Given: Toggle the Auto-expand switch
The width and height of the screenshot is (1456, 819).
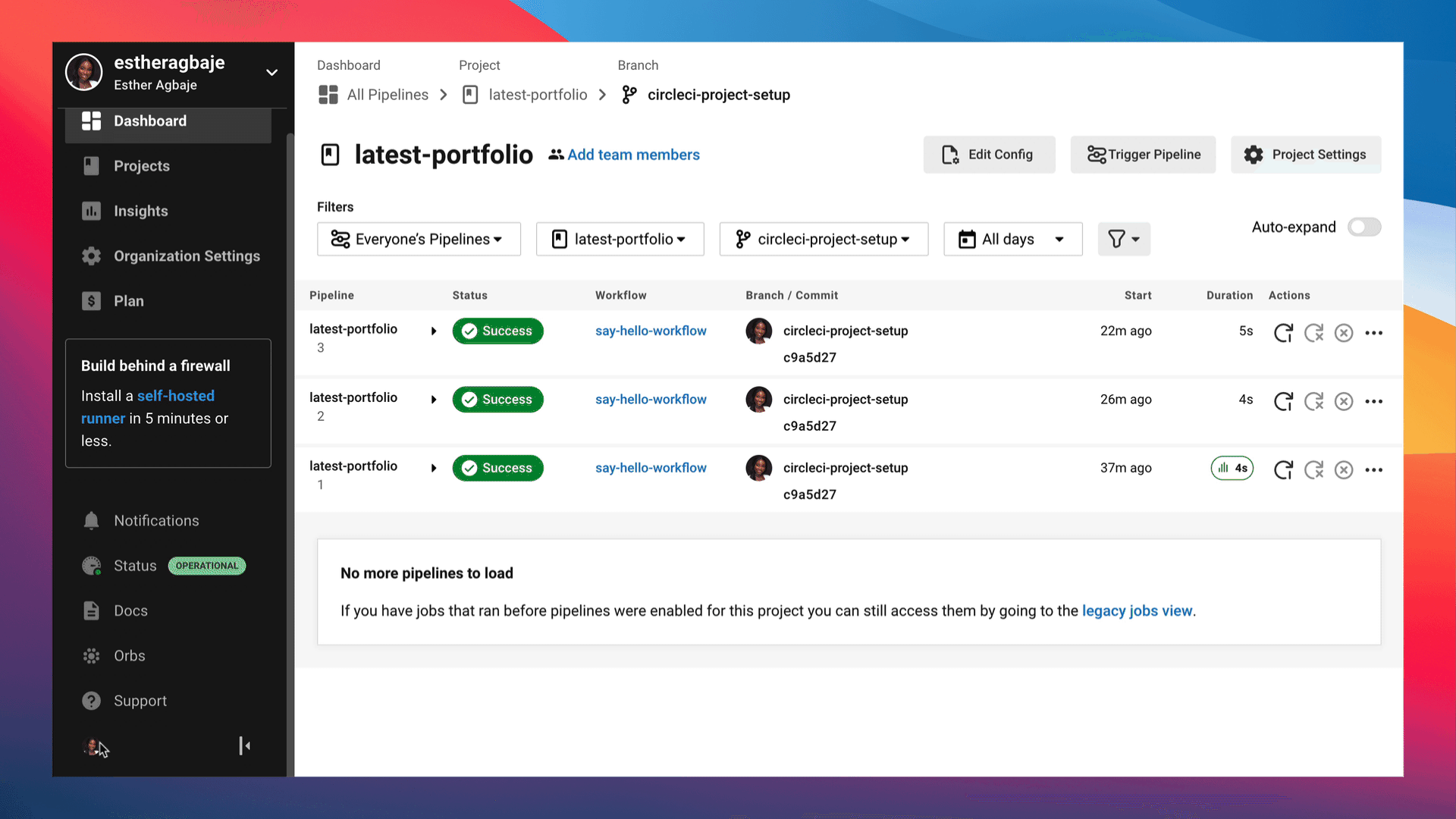Looking at the screenshot, I should tap(1363, 227).
